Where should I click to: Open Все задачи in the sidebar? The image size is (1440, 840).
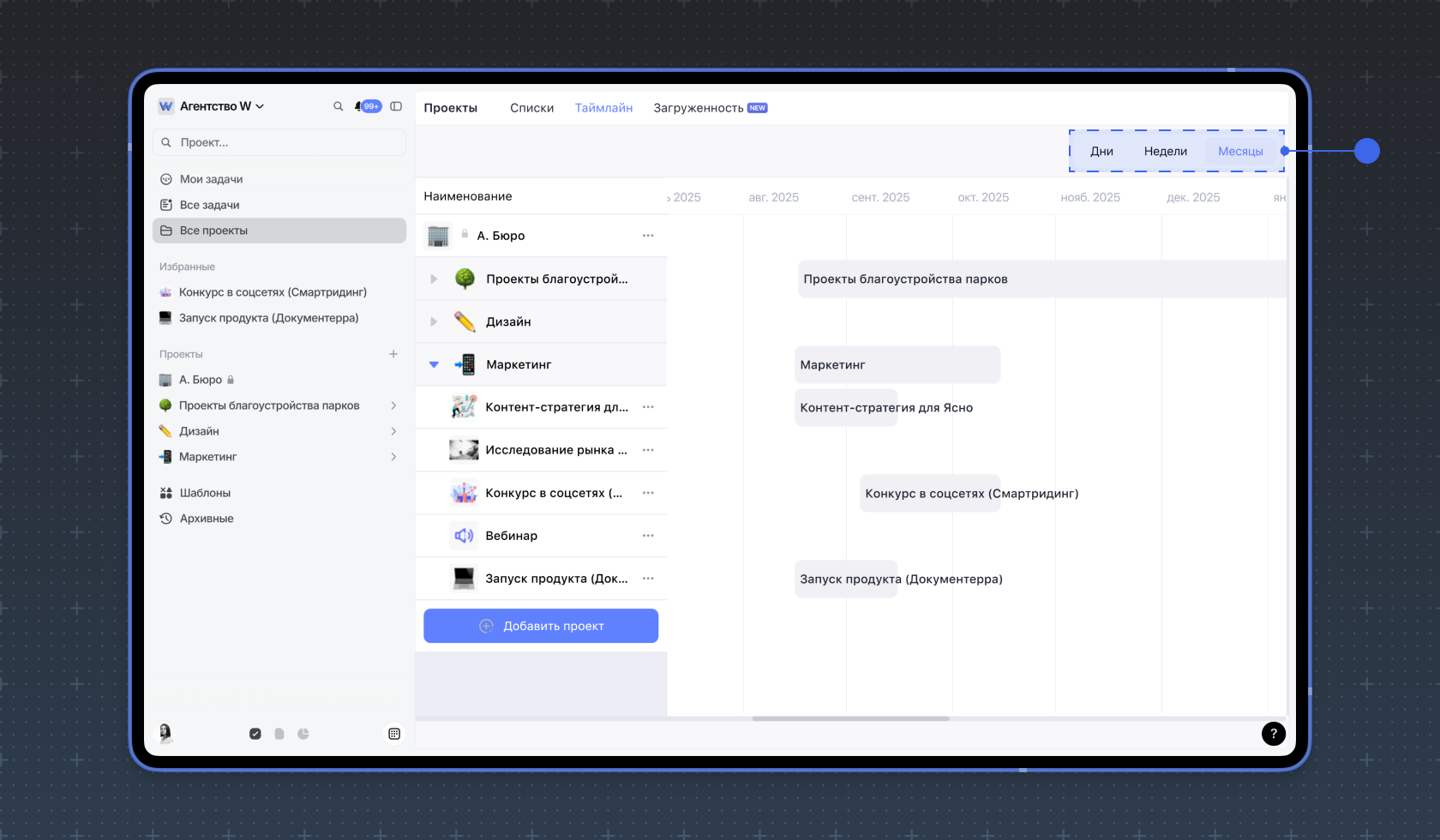[x=209, y=205]
